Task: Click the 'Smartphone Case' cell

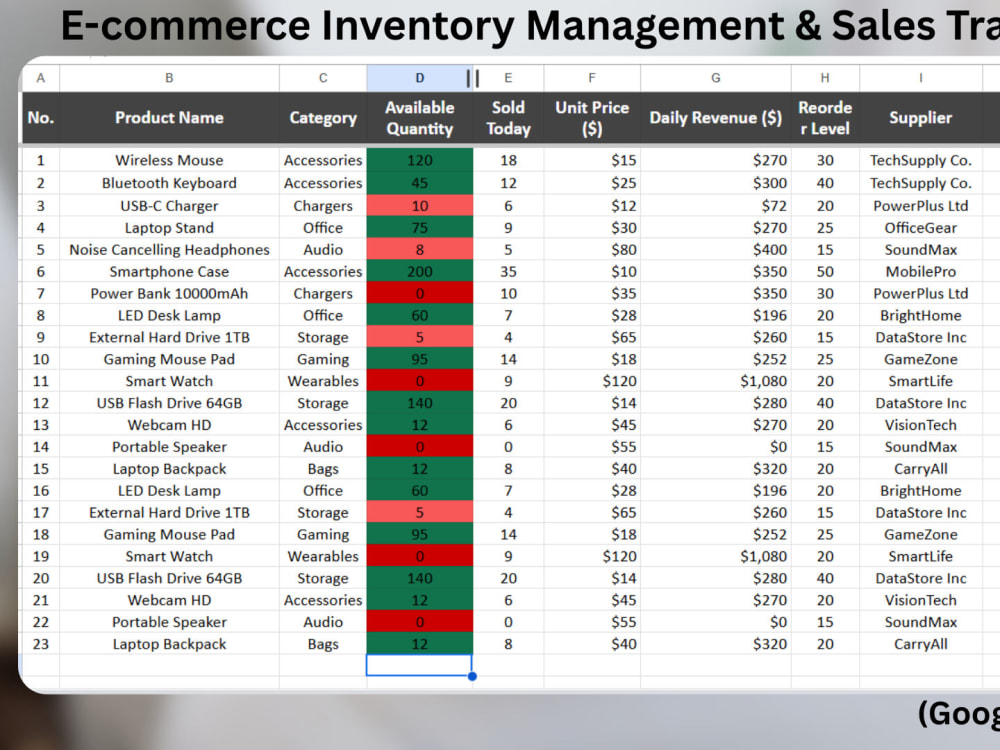Action: point(169,272)
